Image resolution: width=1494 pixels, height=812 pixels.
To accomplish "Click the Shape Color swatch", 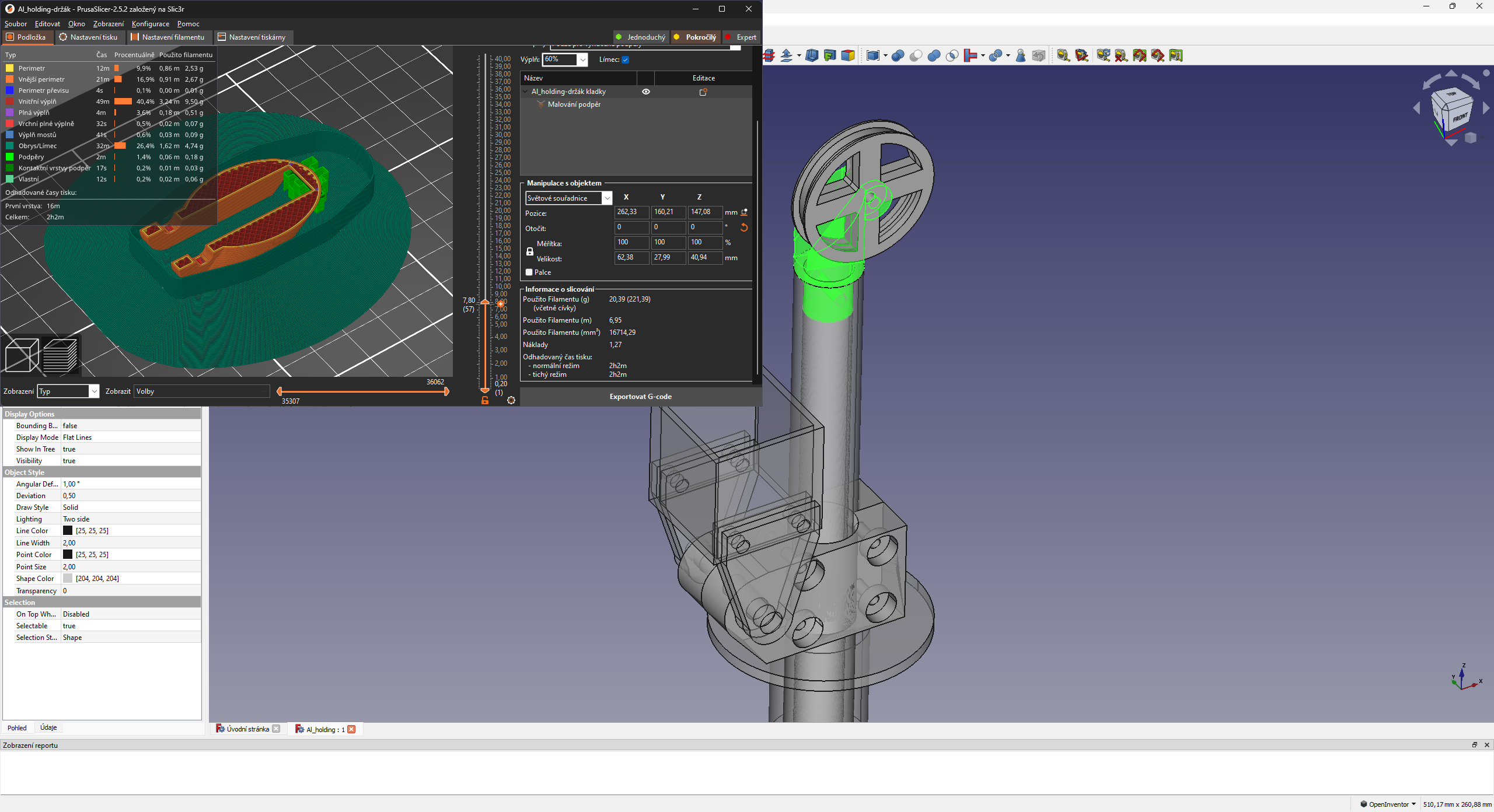I will click(x=68, y=579).
